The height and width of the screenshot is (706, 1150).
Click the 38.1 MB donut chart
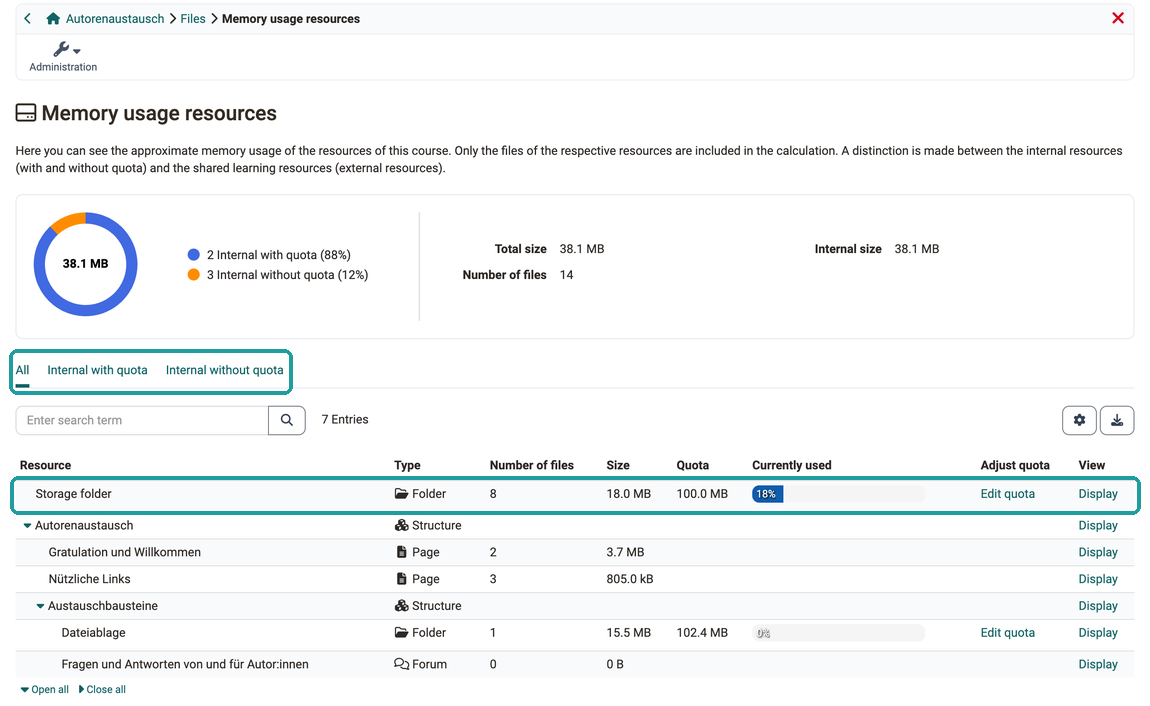coord(85,264)
